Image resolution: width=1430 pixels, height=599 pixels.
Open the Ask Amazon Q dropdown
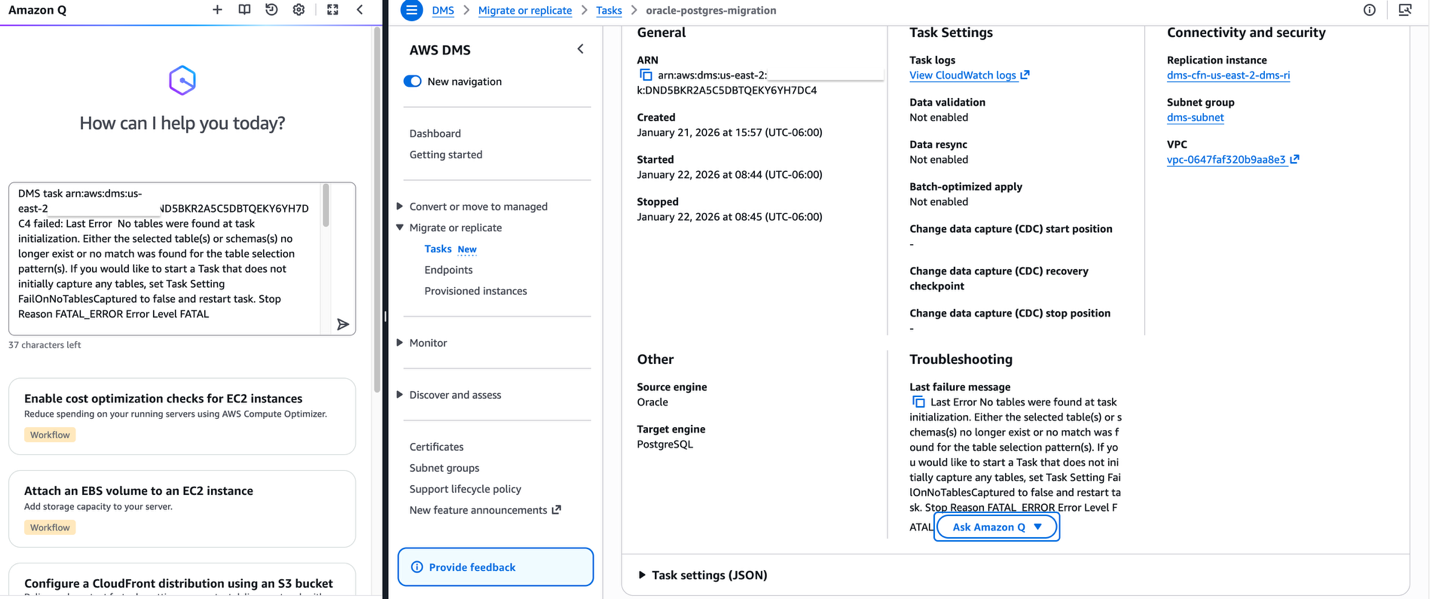coord(996,525)
